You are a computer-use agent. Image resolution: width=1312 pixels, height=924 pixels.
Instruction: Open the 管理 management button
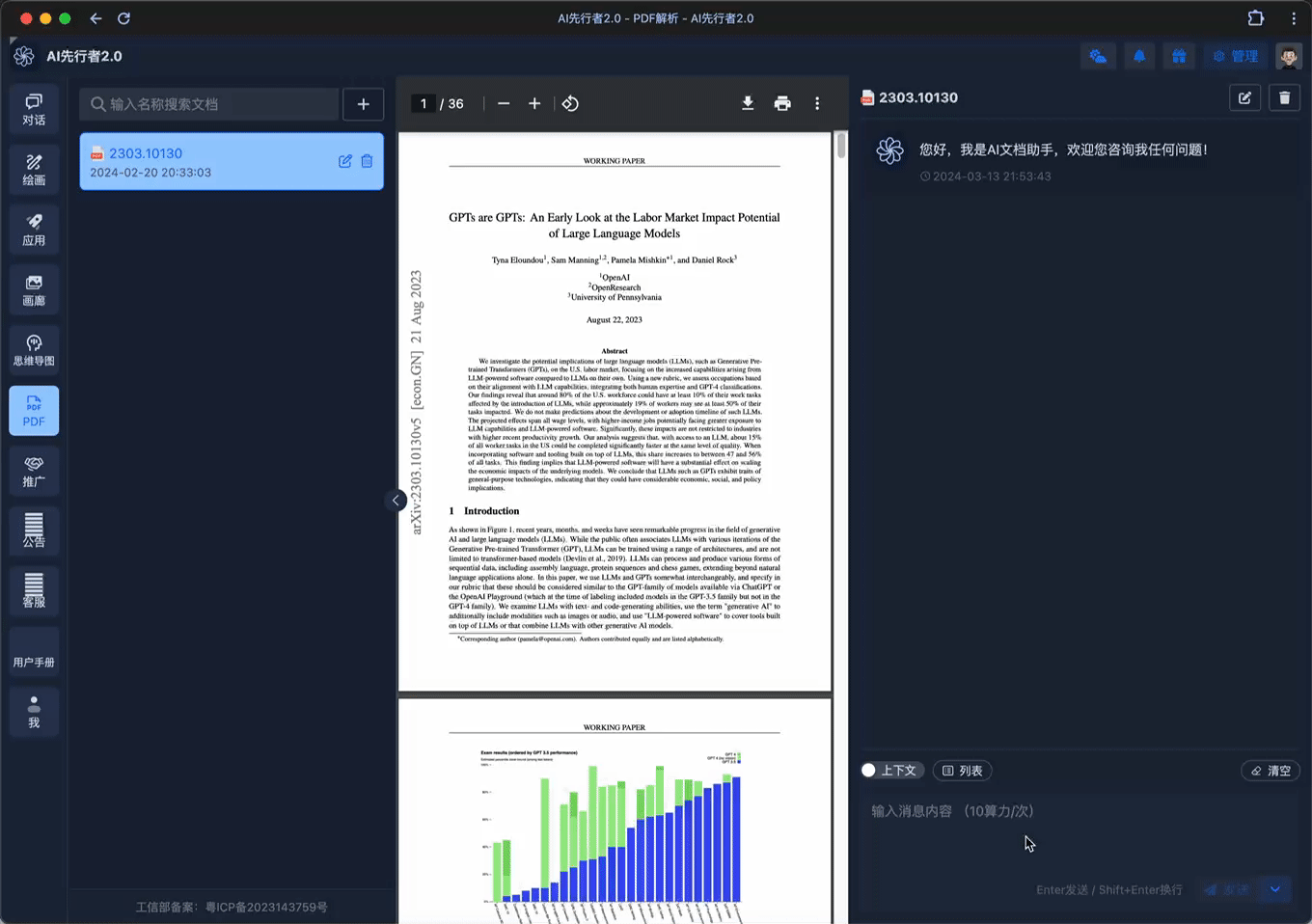click(1236, 56)
